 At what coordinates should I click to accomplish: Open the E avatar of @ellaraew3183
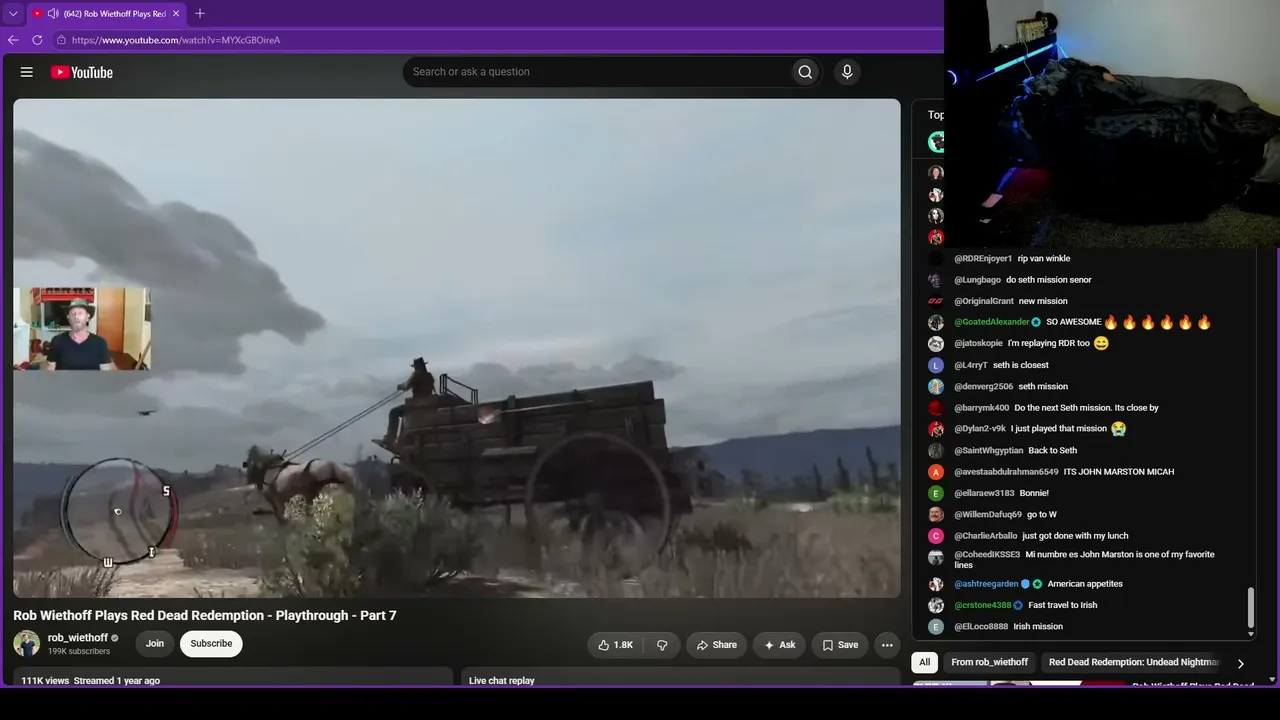(x=936, y=493)
